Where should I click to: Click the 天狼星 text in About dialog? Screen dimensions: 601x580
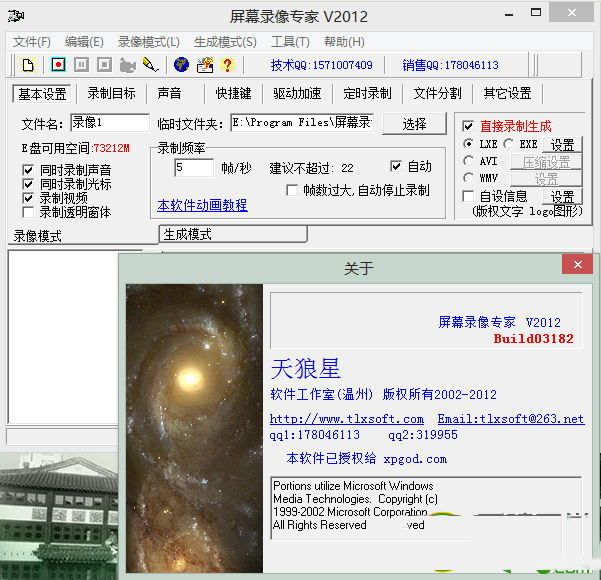tap(305, 369)
